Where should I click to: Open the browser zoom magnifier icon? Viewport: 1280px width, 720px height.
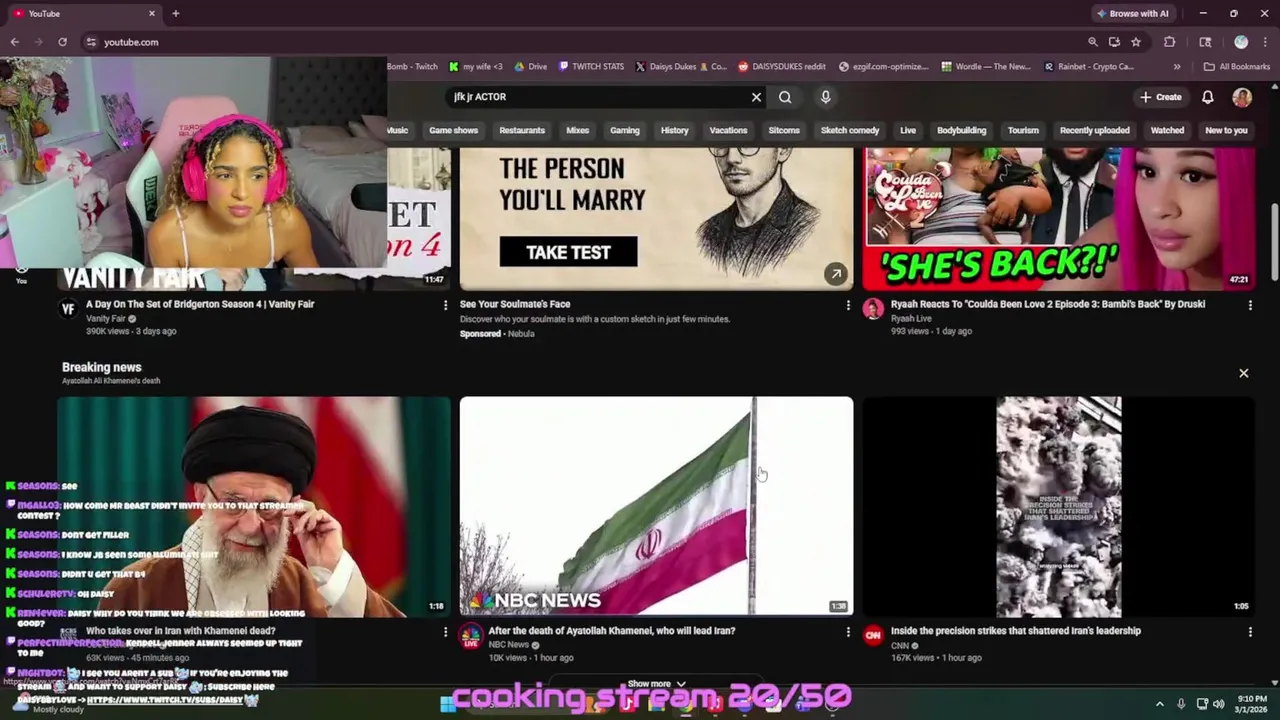[1092, 42]
